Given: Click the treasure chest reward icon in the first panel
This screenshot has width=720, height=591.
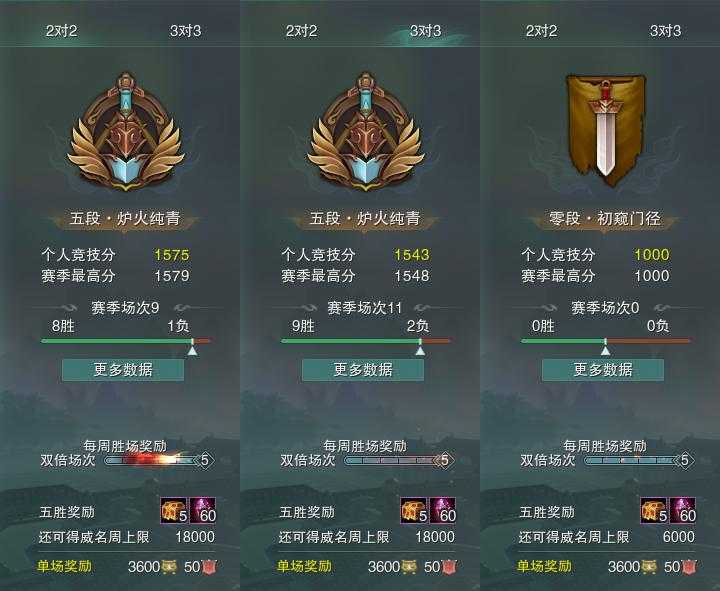Looking at the screenshot, I should click(x=174, y=511).
